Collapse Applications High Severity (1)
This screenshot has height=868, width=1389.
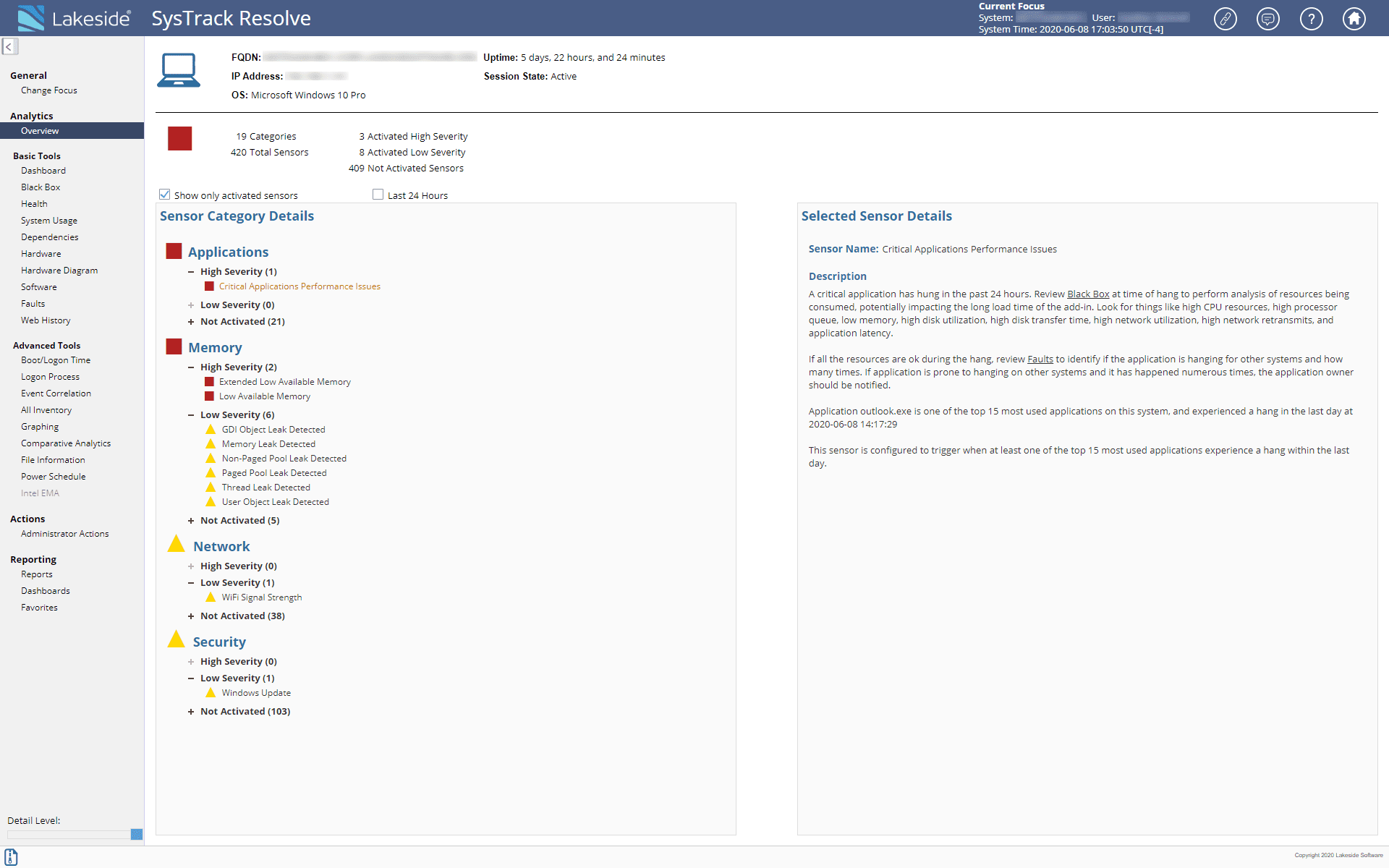(191, 272)
